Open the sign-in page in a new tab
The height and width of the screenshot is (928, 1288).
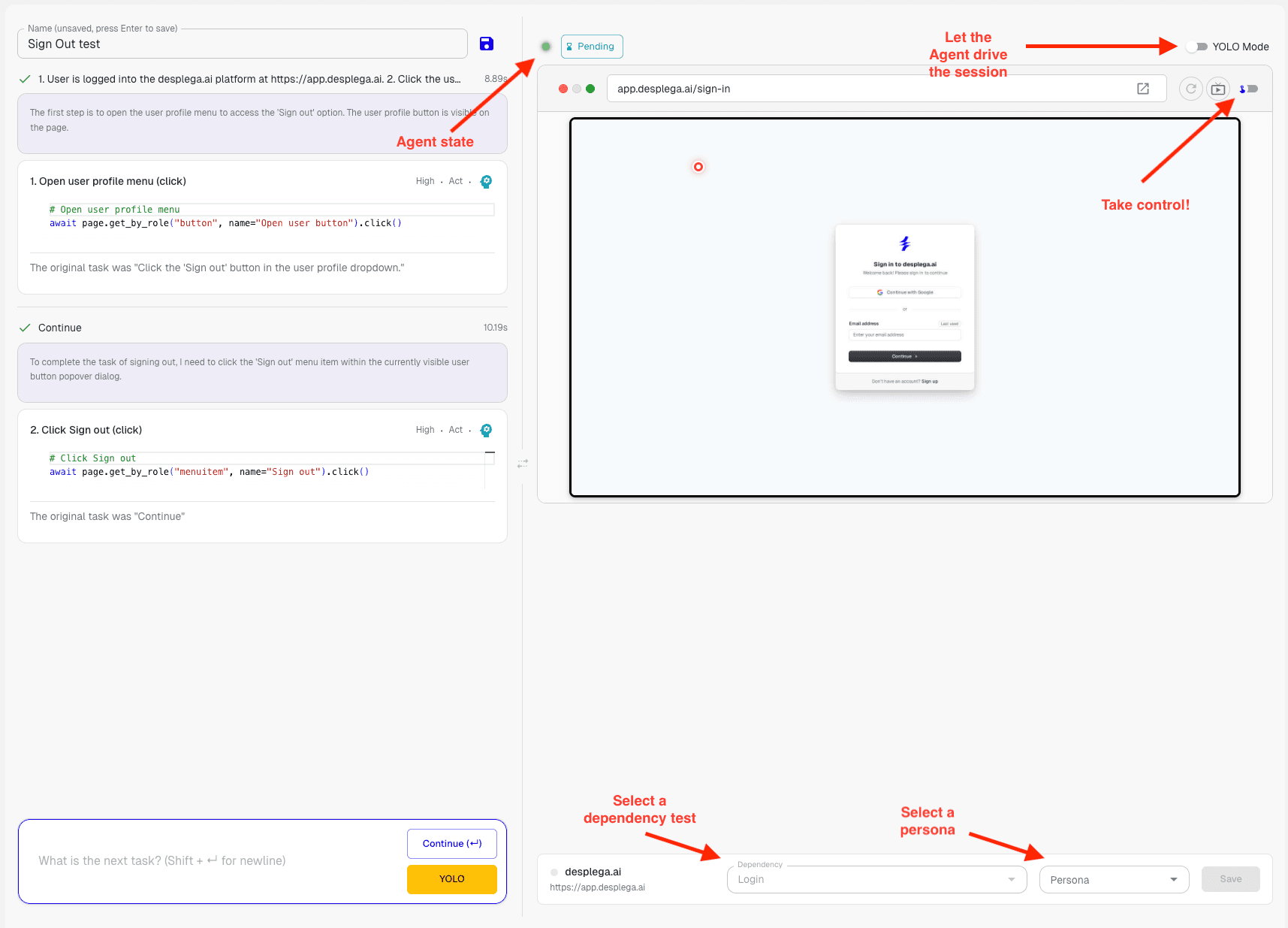click(1142, 88)
